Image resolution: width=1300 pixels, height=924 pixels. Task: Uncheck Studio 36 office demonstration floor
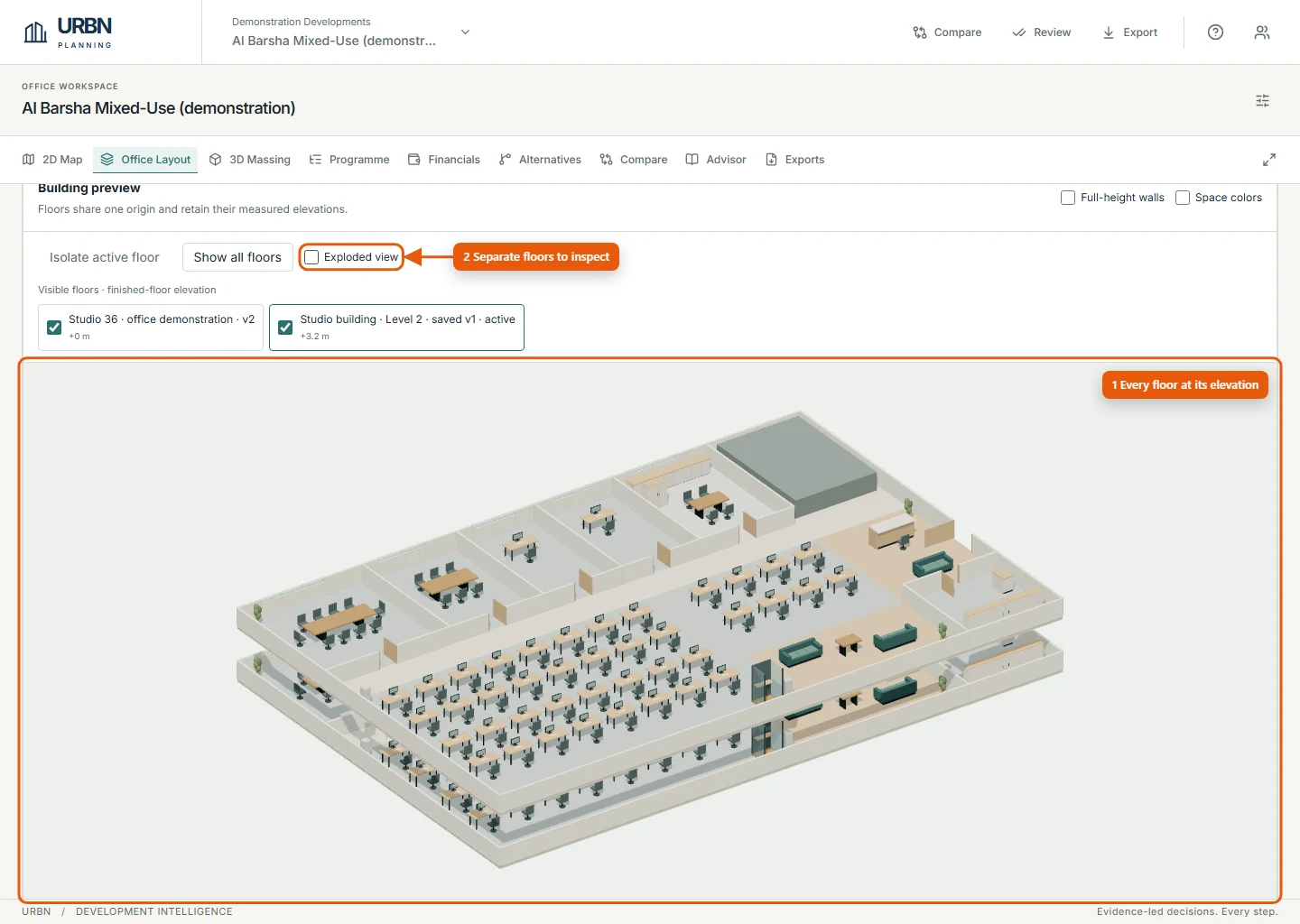[54, 328]
